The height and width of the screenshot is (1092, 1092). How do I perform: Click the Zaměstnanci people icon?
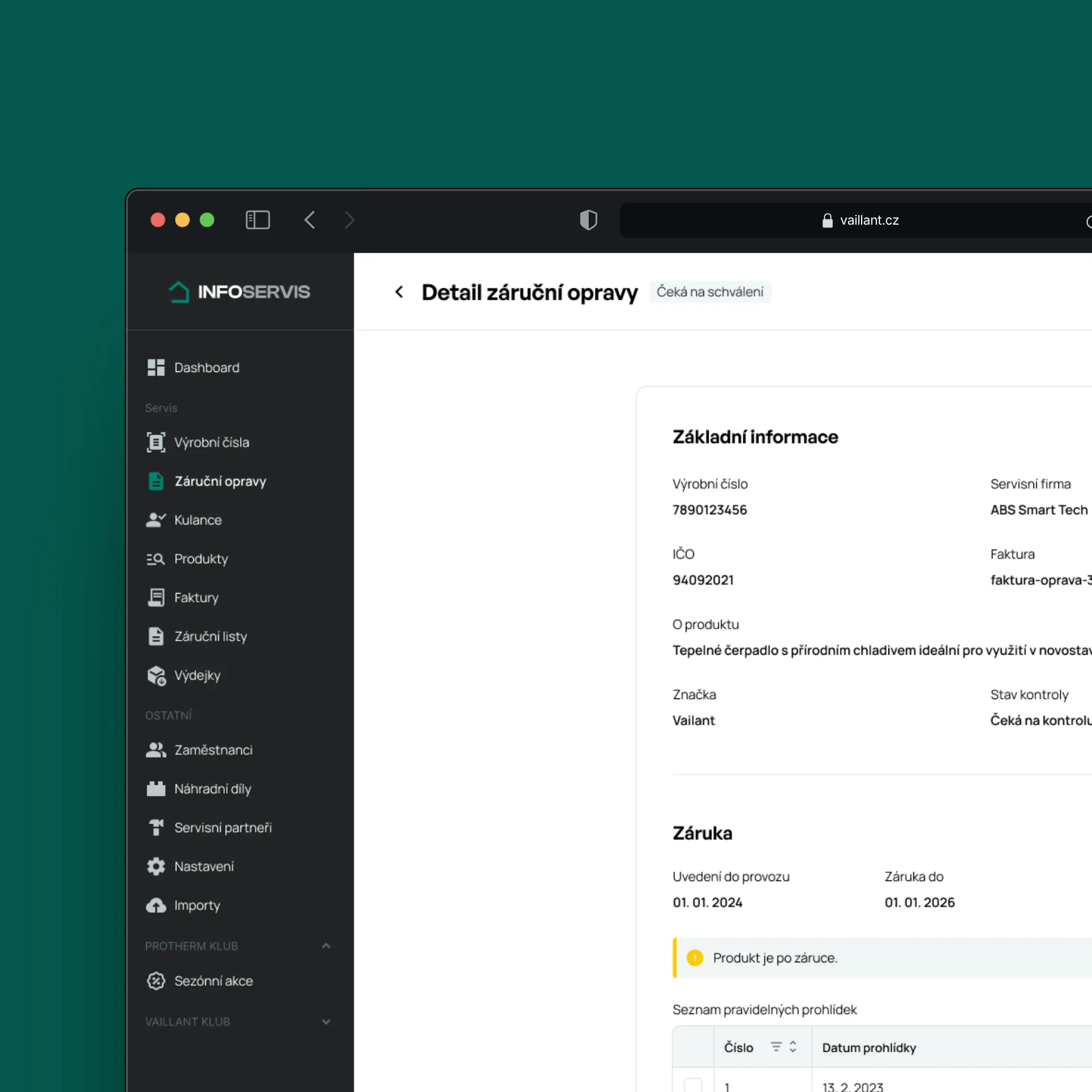156,750
